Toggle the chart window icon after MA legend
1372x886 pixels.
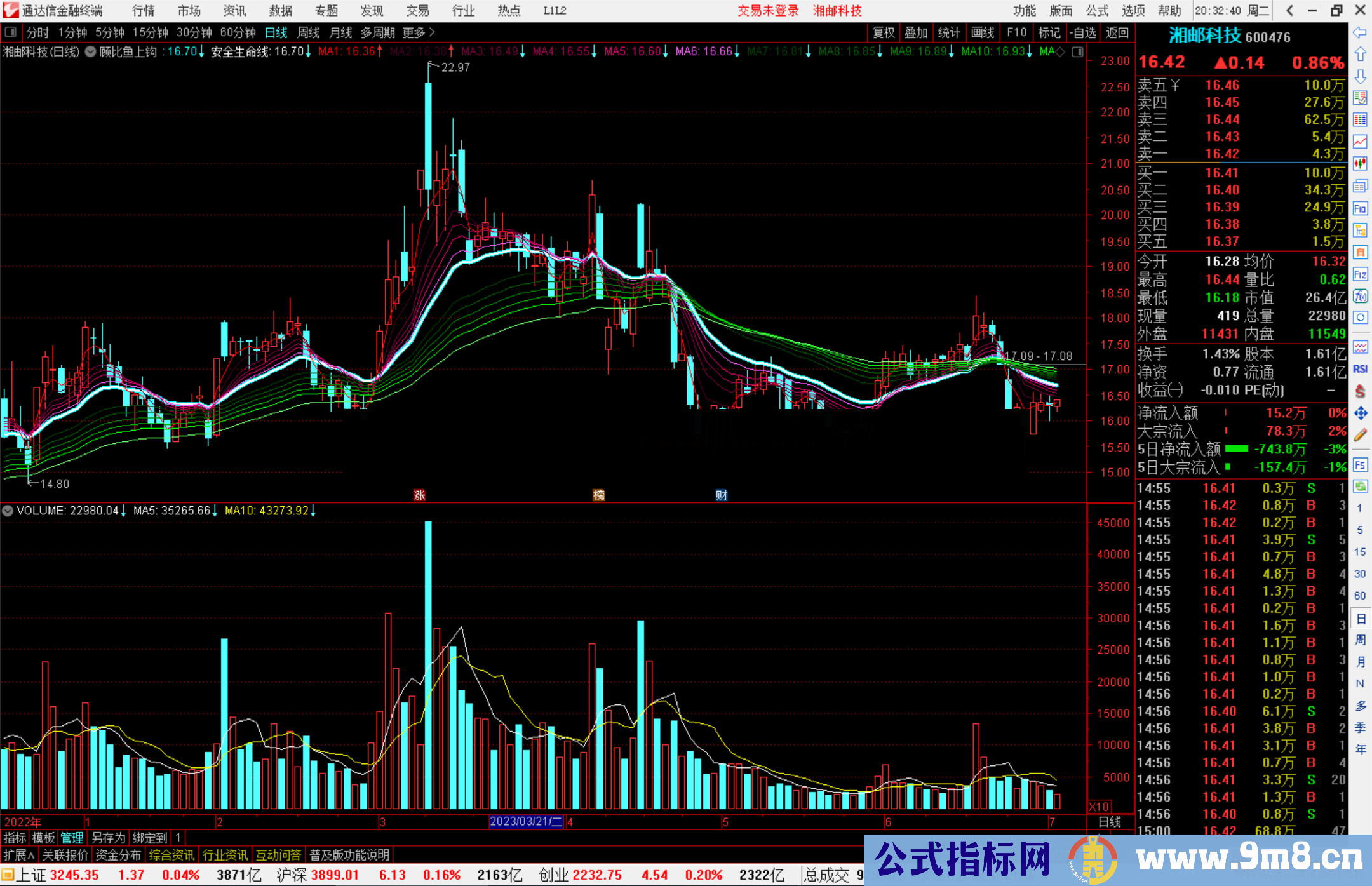click(1077, 51)
